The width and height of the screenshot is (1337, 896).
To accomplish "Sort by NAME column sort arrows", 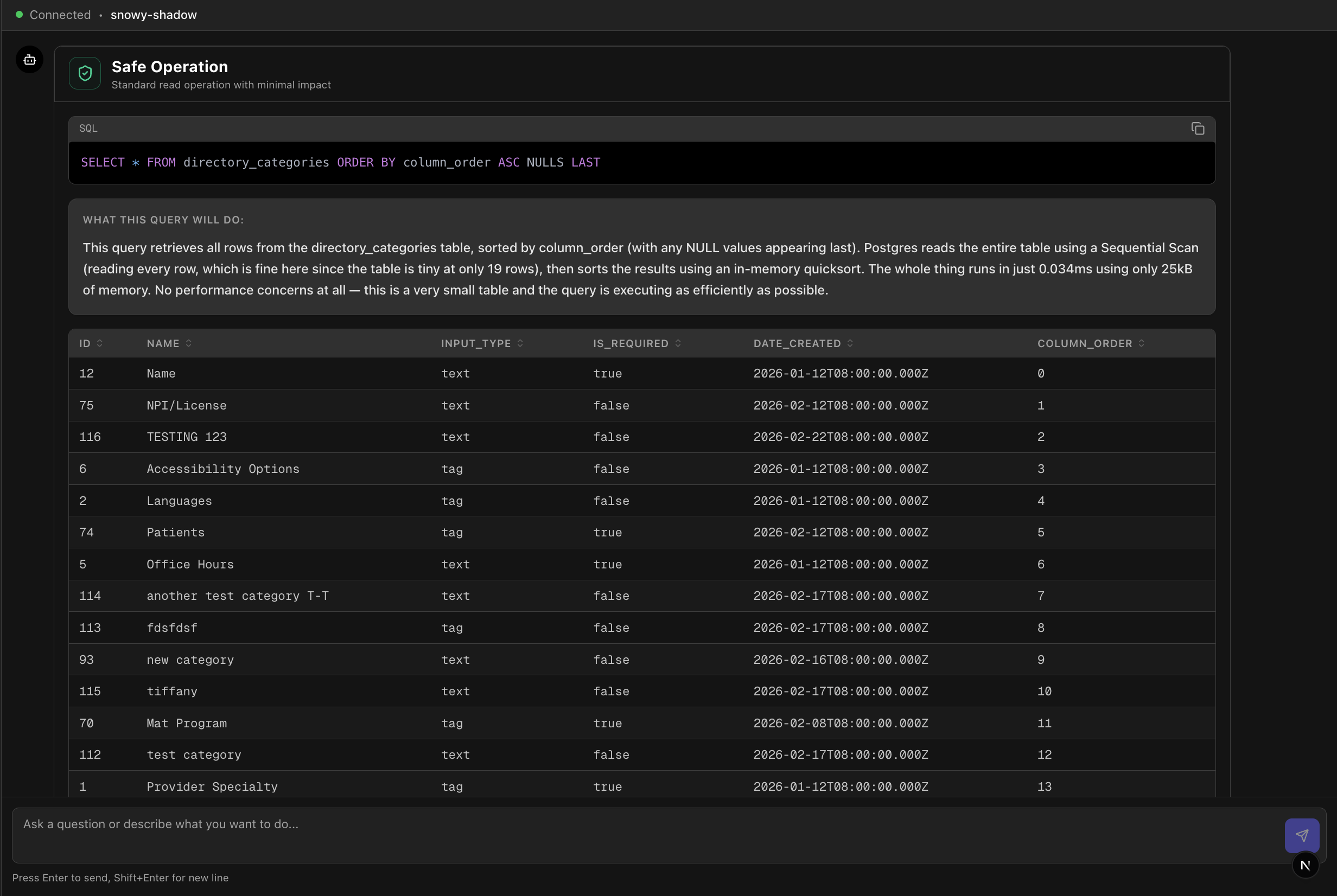I will (189, 343).
